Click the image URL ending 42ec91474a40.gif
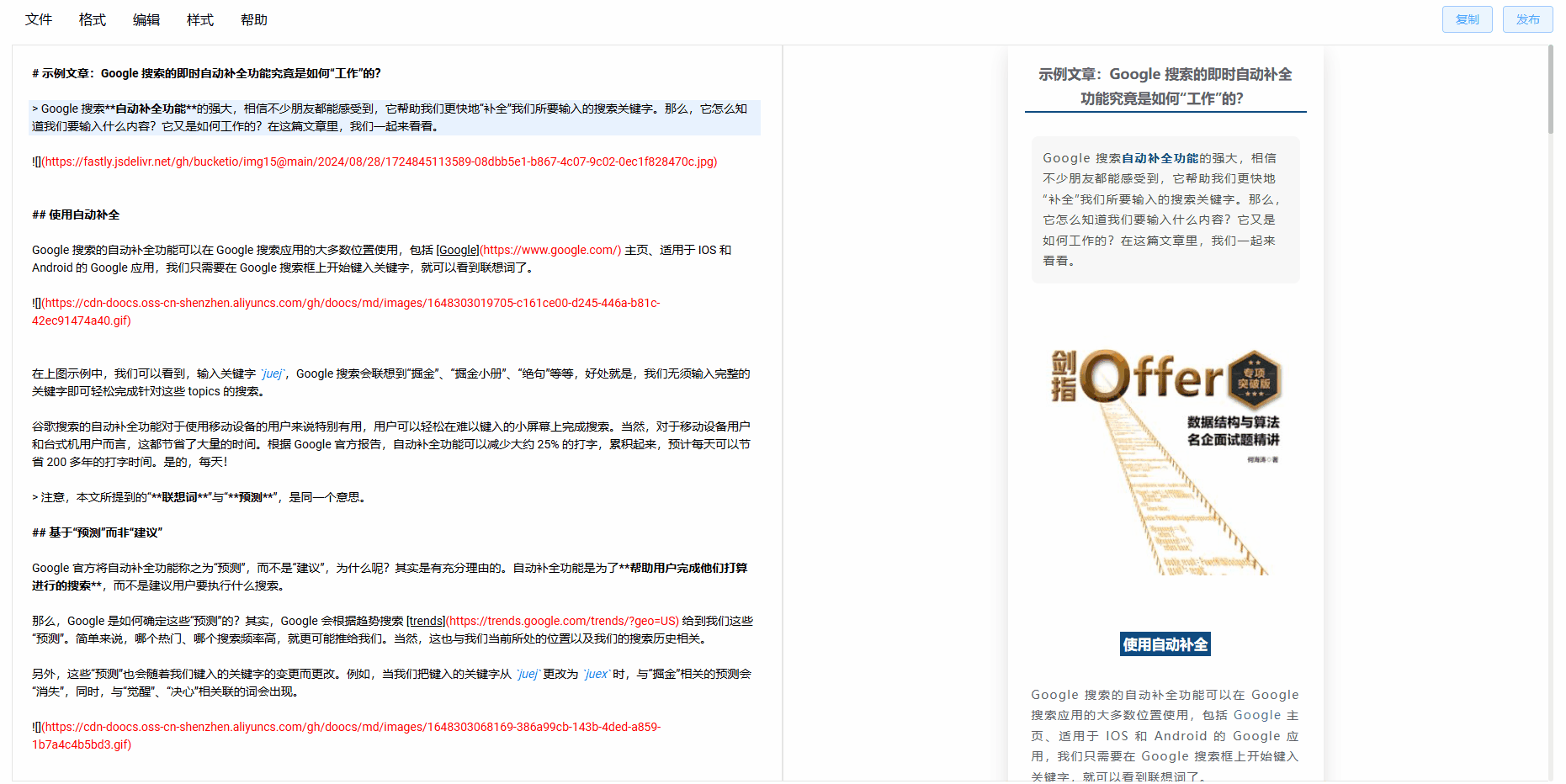 pyautogui.click(x=346, y=311)
